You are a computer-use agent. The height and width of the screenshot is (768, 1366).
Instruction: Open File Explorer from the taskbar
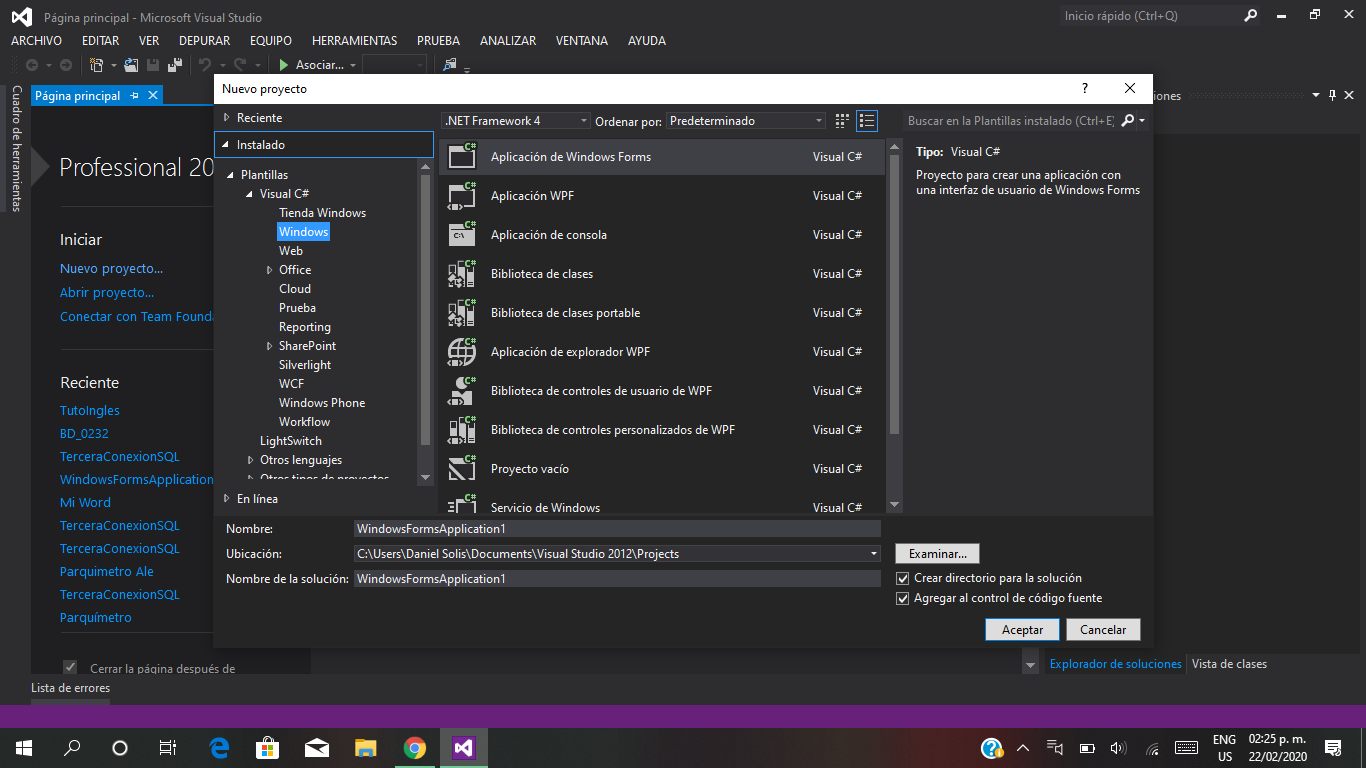pyautogui.click(x=365, y=747)
